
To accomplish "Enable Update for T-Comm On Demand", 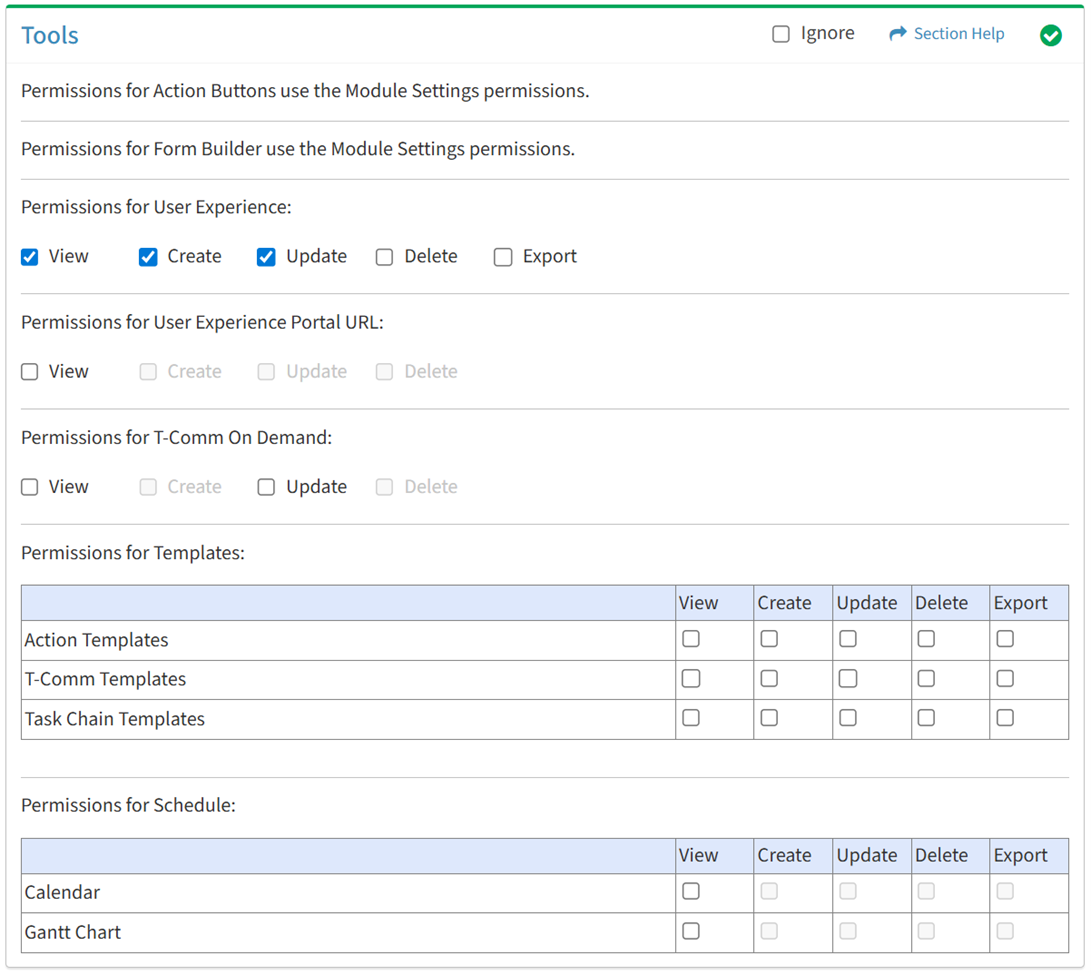I will pos(266,487).
